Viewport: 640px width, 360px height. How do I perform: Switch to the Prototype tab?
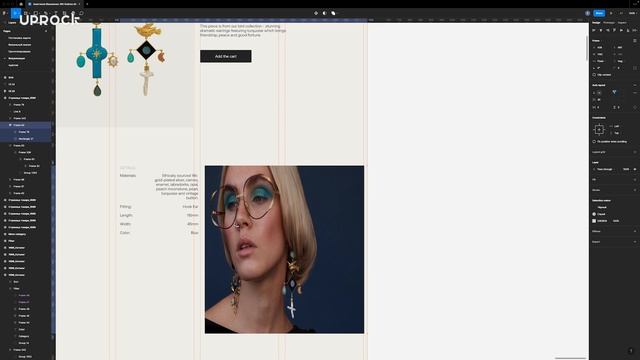coord(609,22)
